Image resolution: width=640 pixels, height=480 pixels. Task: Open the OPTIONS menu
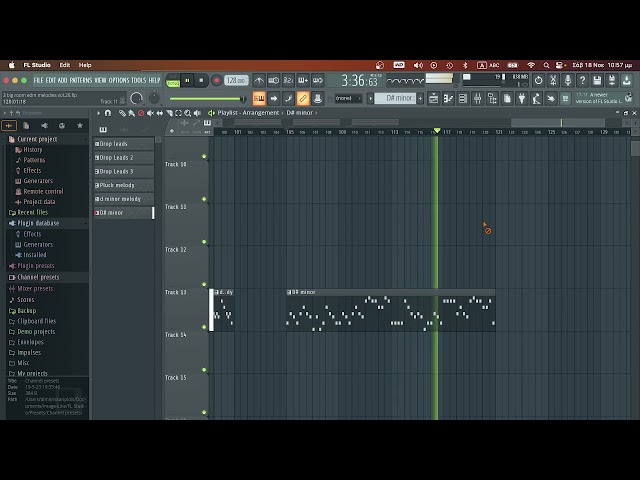(x=119, y=80)
